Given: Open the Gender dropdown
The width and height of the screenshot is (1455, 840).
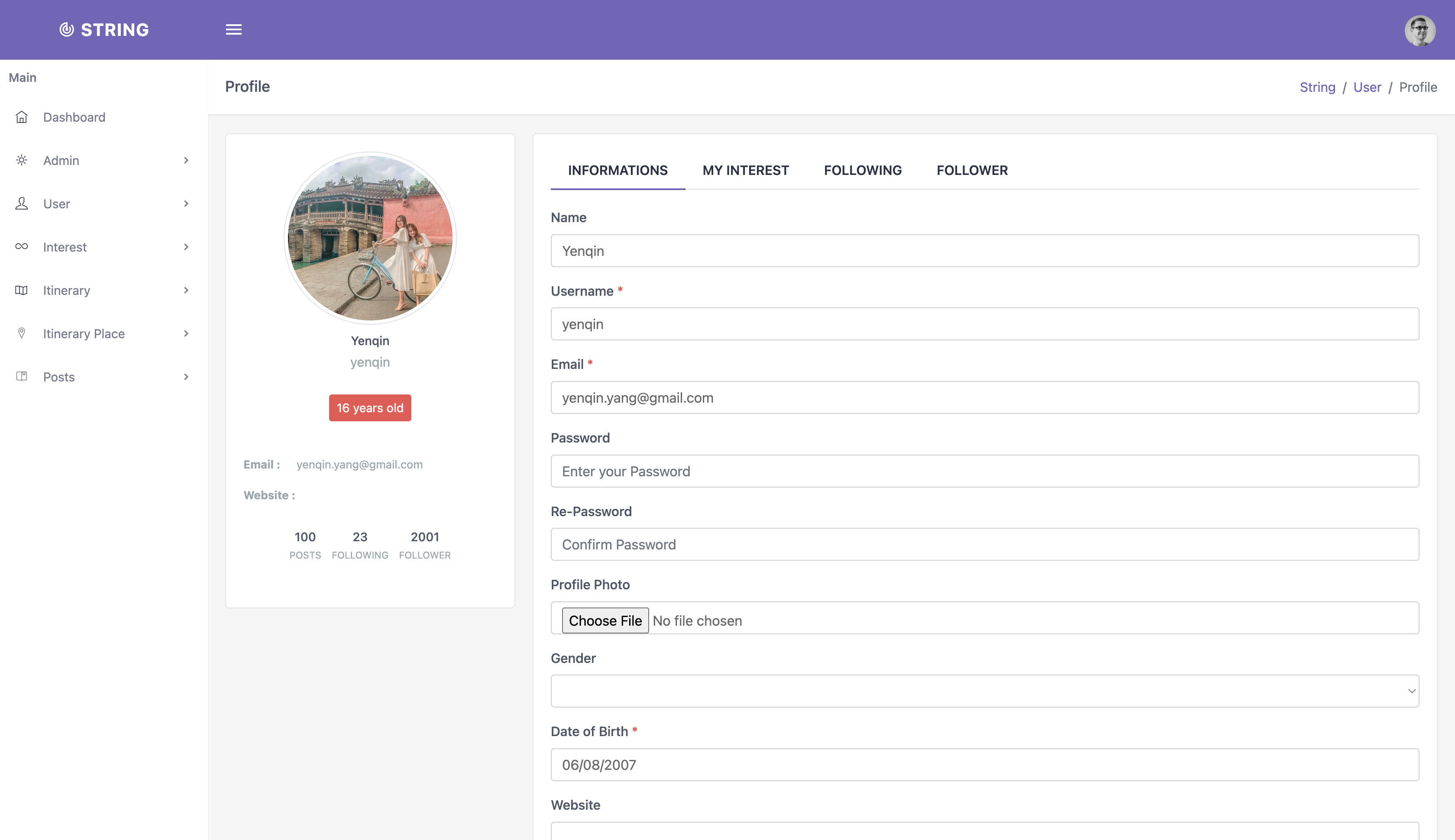Looking at the screenshot, I should point(984,691).
